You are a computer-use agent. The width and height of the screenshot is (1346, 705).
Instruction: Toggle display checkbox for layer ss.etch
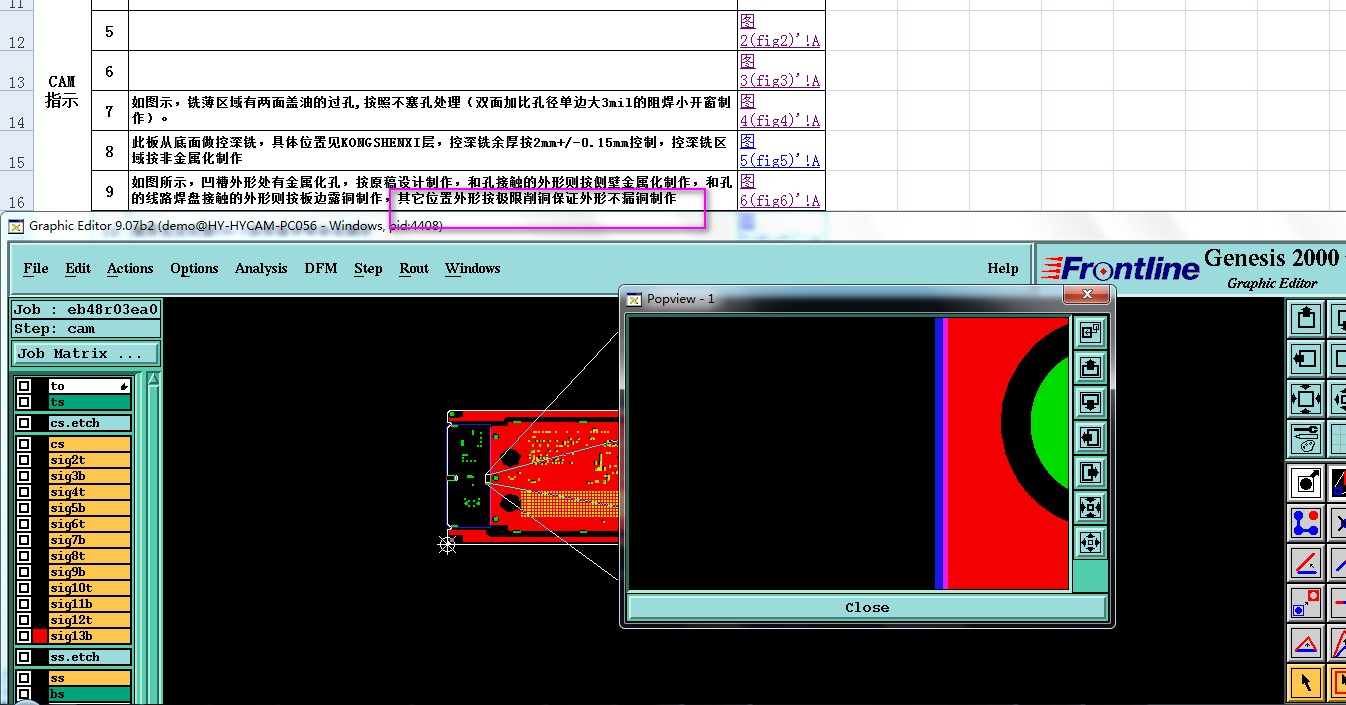click(x=23, y=657)
